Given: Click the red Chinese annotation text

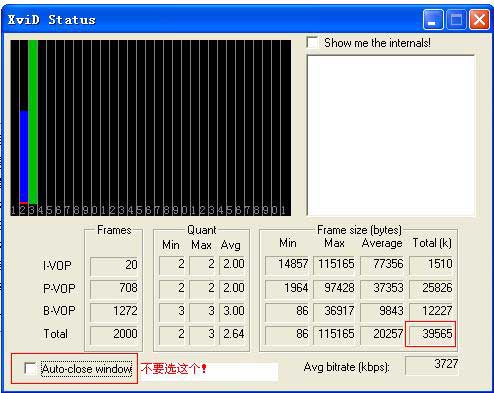Looking at the screenshot, I should pyautogui.click(x=174, y=369).
